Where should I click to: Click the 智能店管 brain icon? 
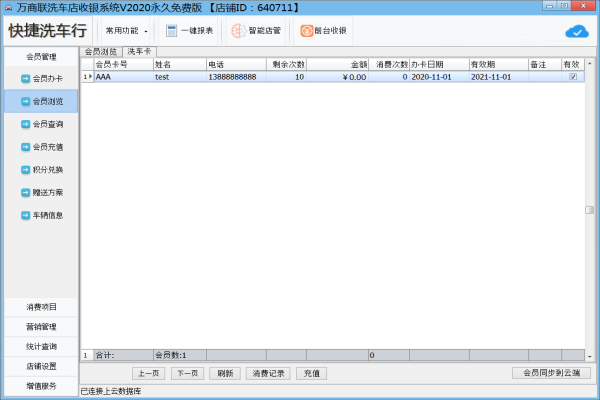click(x=238, y=31)
